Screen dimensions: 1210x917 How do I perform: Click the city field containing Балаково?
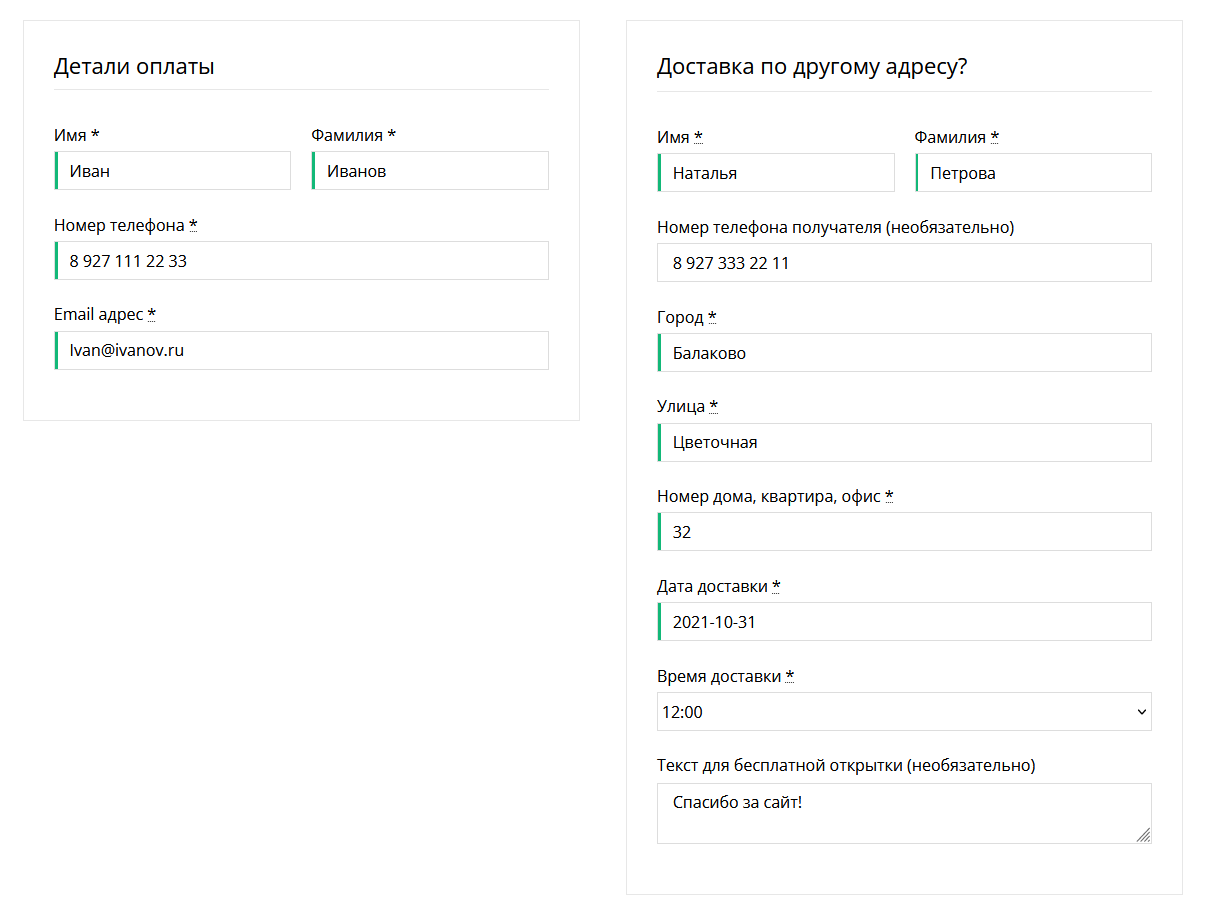click(x=904, y=353)
